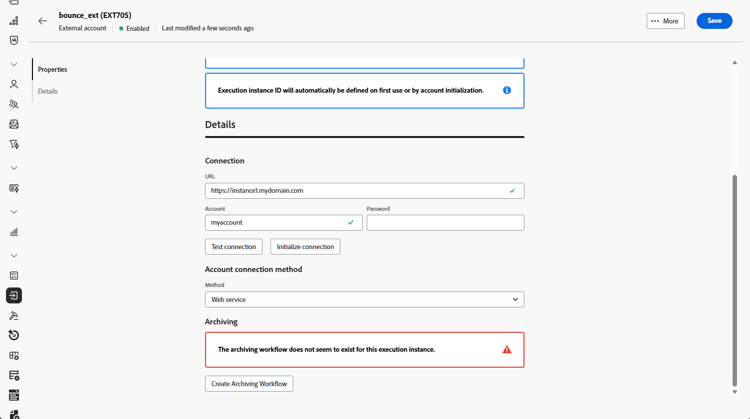The width and height of the screenshot is (750, 419).
Task: Select the gavel icon in the sidebar
Action: point(14,315)
